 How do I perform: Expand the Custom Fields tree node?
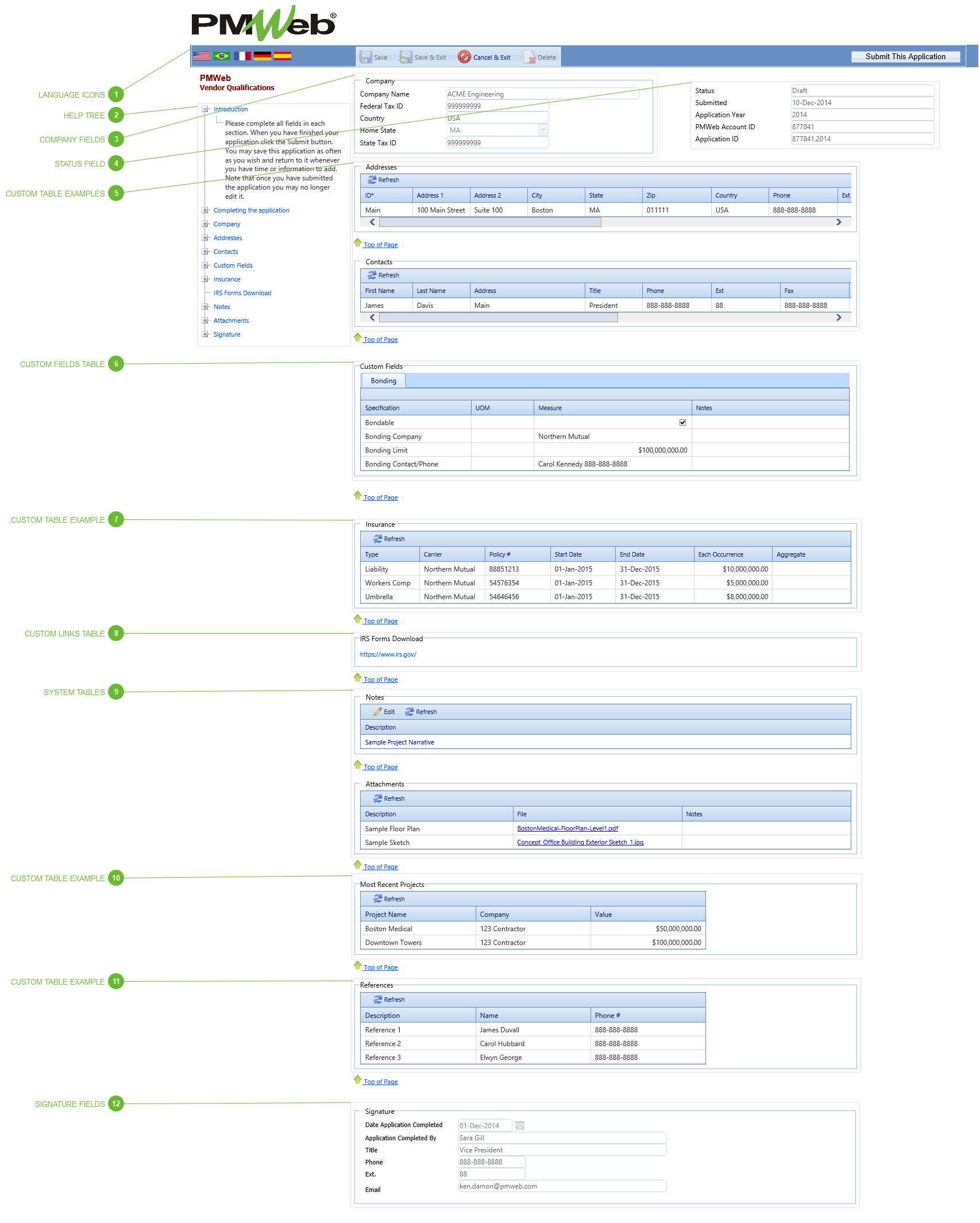[206, 265]
